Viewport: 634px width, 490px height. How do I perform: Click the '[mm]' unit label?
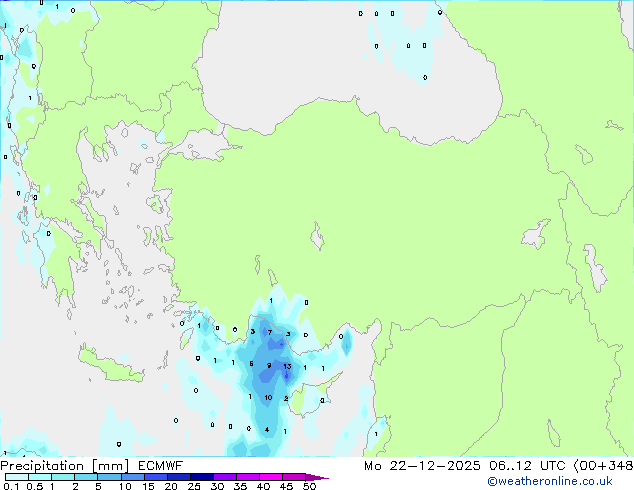tap(110, 466)
